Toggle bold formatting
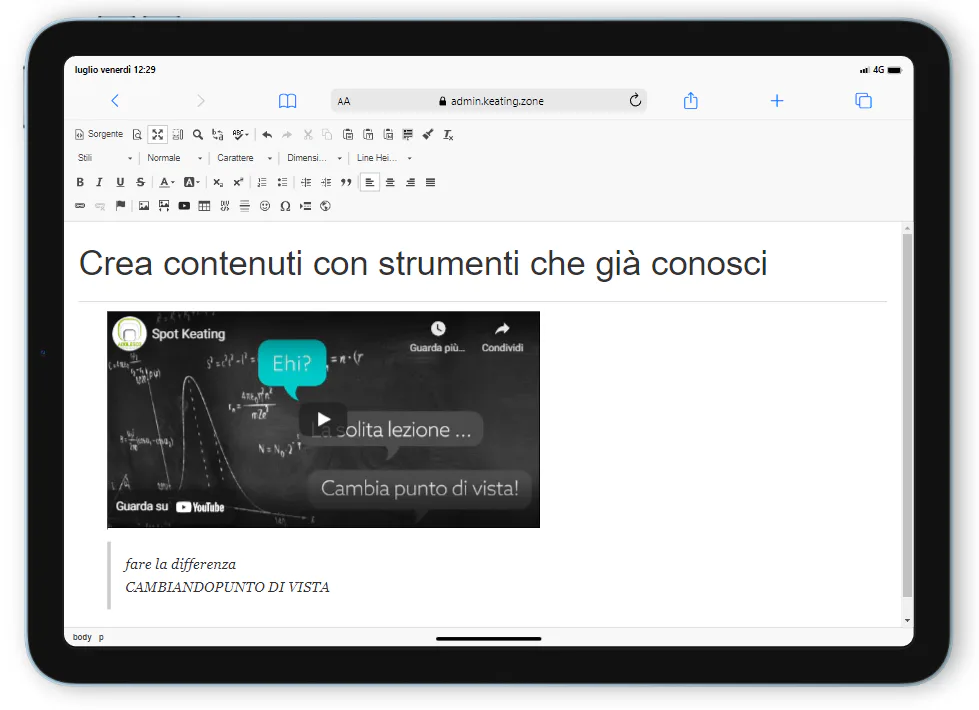Viewport: 979px width, 710px height. (x=80, y=182)
